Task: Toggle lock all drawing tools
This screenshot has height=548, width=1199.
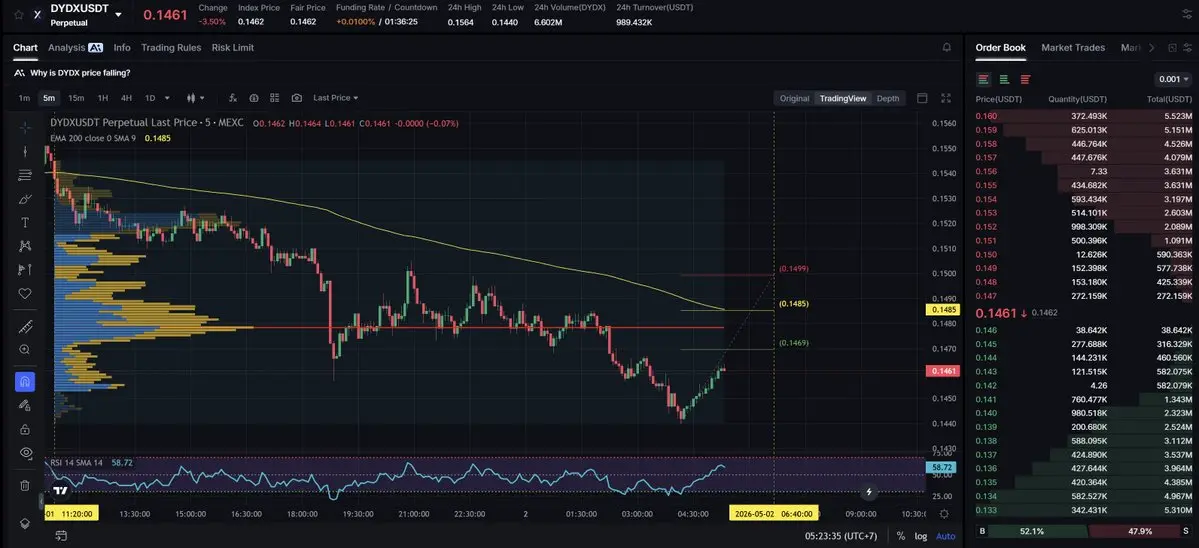Action: click(24, 429)
